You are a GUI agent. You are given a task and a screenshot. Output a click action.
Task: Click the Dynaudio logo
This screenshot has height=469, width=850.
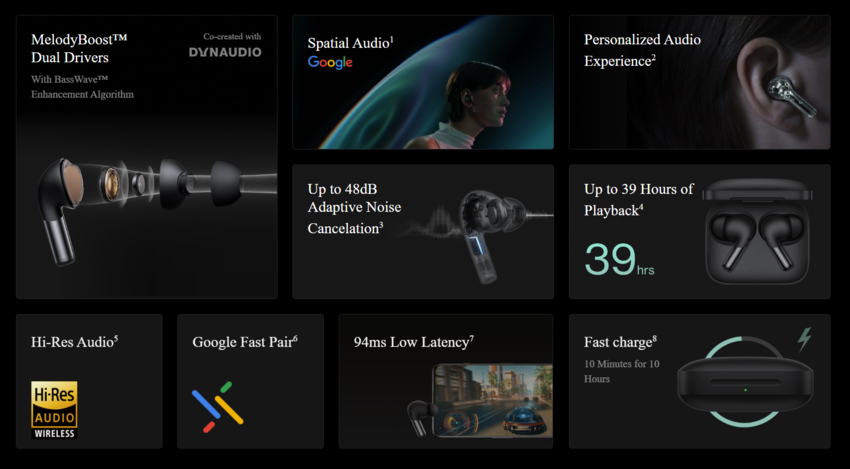click(x=225, y=52)
